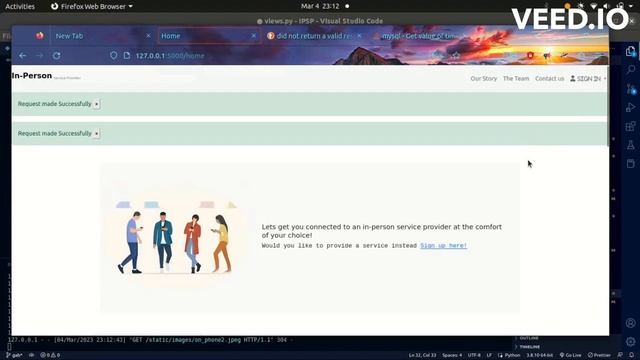Click the page info icon in the address bar
The width and height of the screenshot is (640, 360).
pos(127,56)
